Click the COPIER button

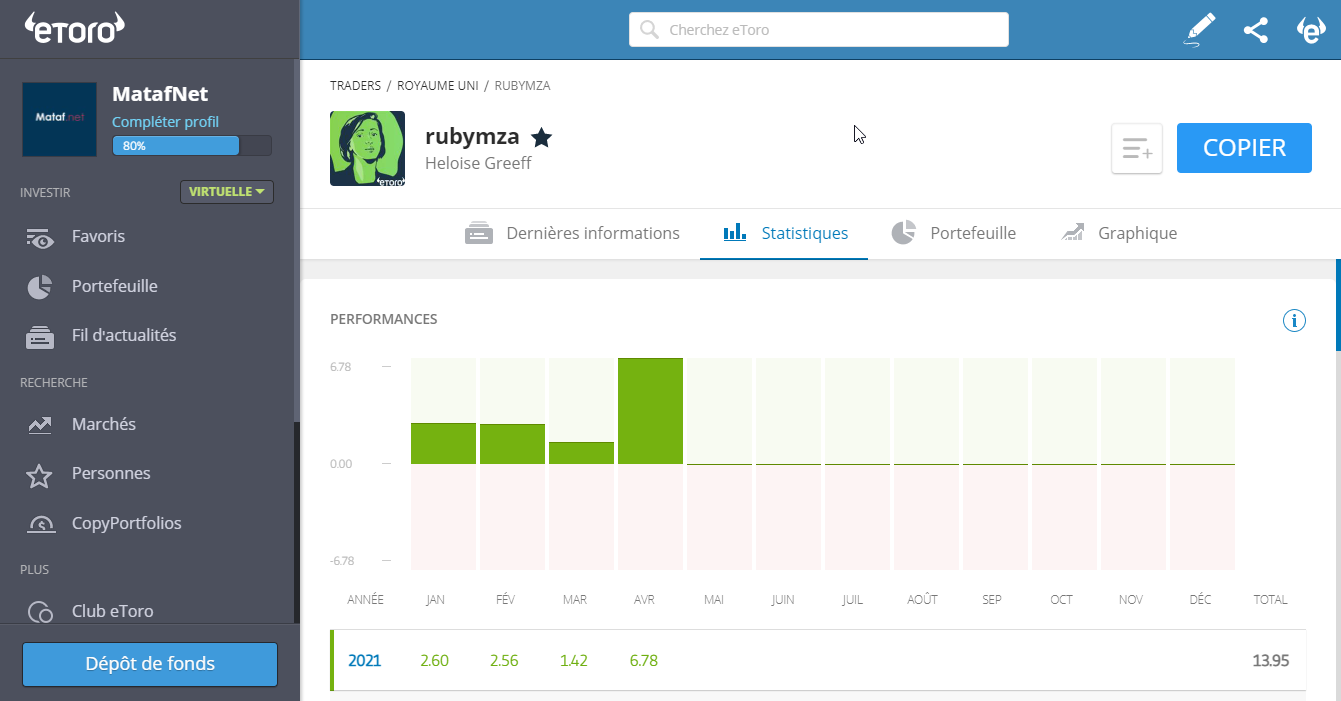click(1244, 148)
